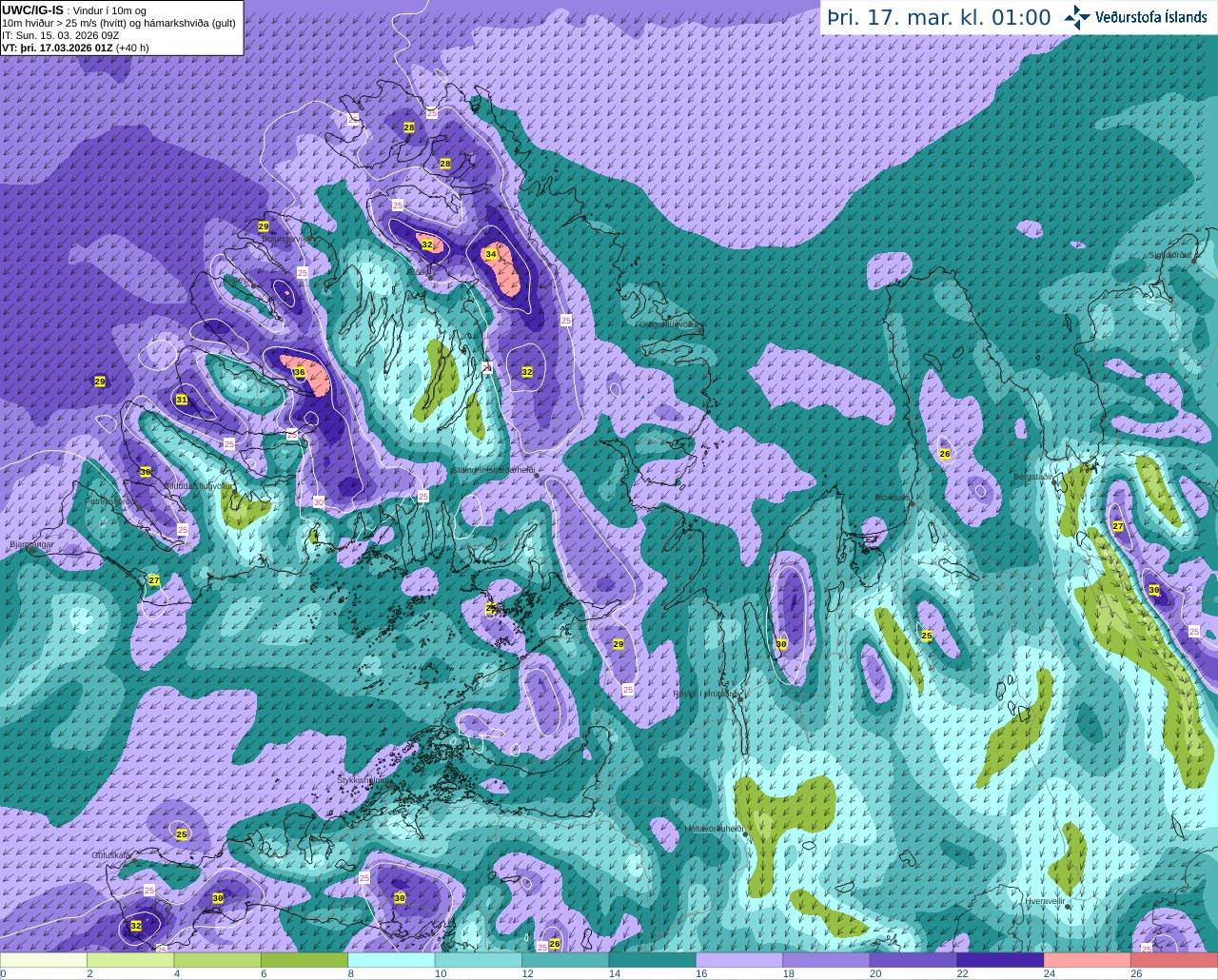Click the Holtavörðuheiði station label

pyautogui.click(x=714, y=829)
